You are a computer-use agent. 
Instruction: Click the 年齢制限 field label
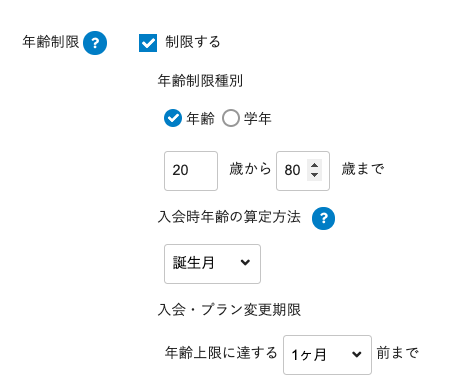(x=51, y=42)
